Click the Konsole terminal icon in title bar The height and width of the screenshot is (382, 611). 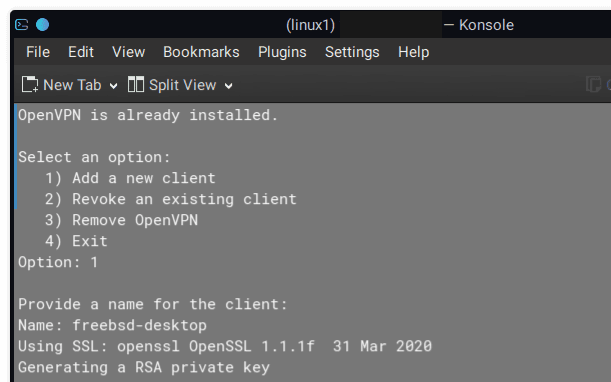tap(21, 25)
